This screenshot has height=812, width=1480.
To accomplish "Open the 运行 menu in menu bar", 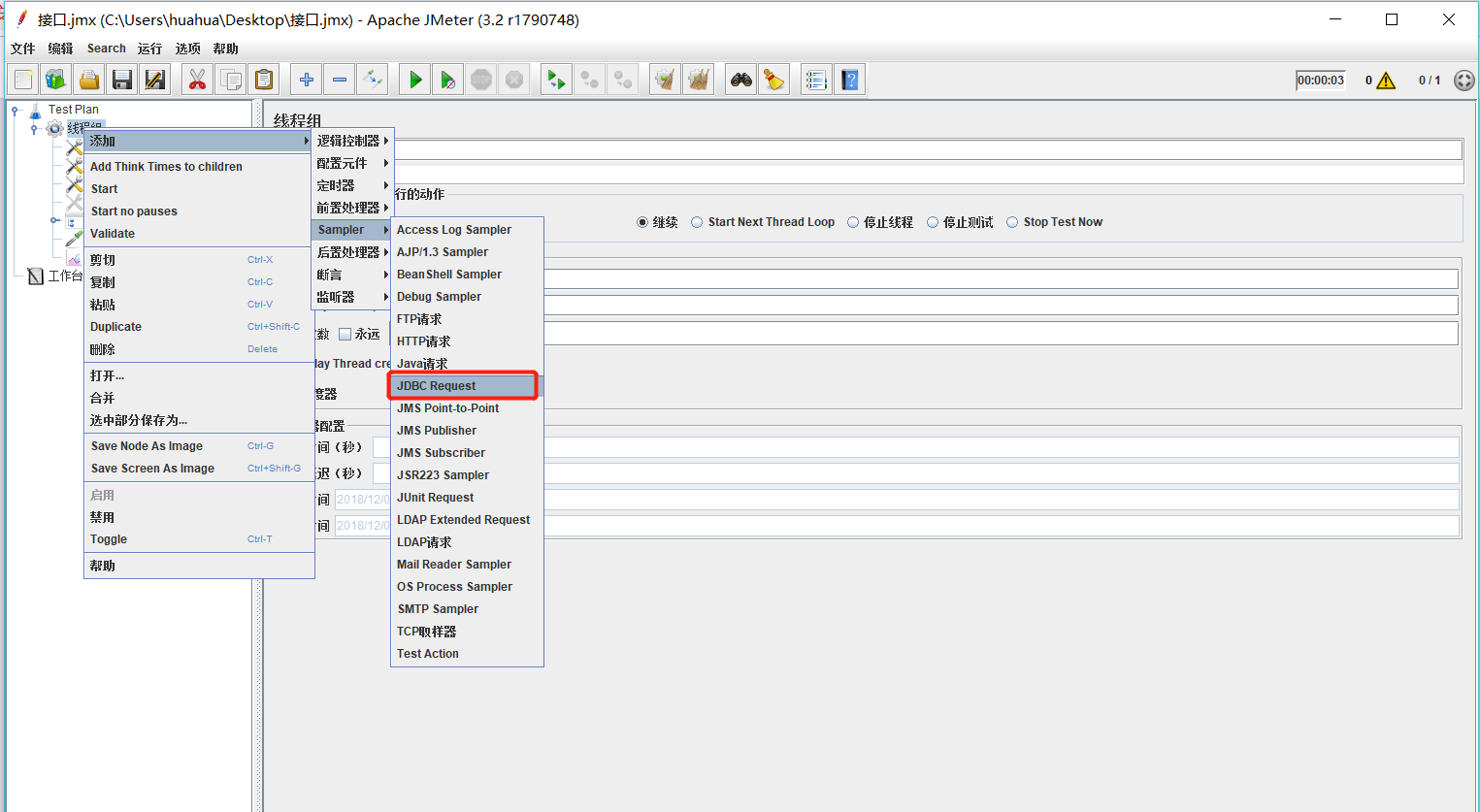I will pyautogui.click(x=149, y=49).
